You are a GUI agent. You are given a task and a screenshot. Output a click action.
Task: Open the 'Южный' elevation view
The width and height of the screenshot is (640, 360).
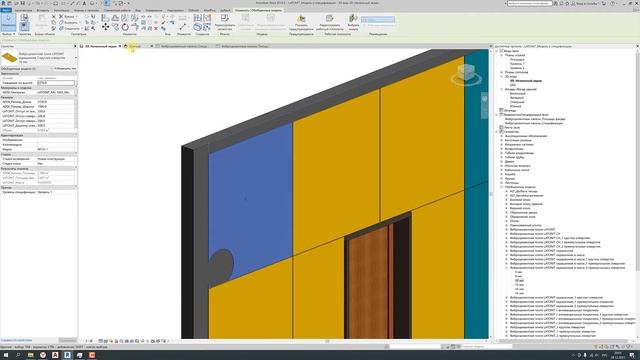tap(516, 106)
